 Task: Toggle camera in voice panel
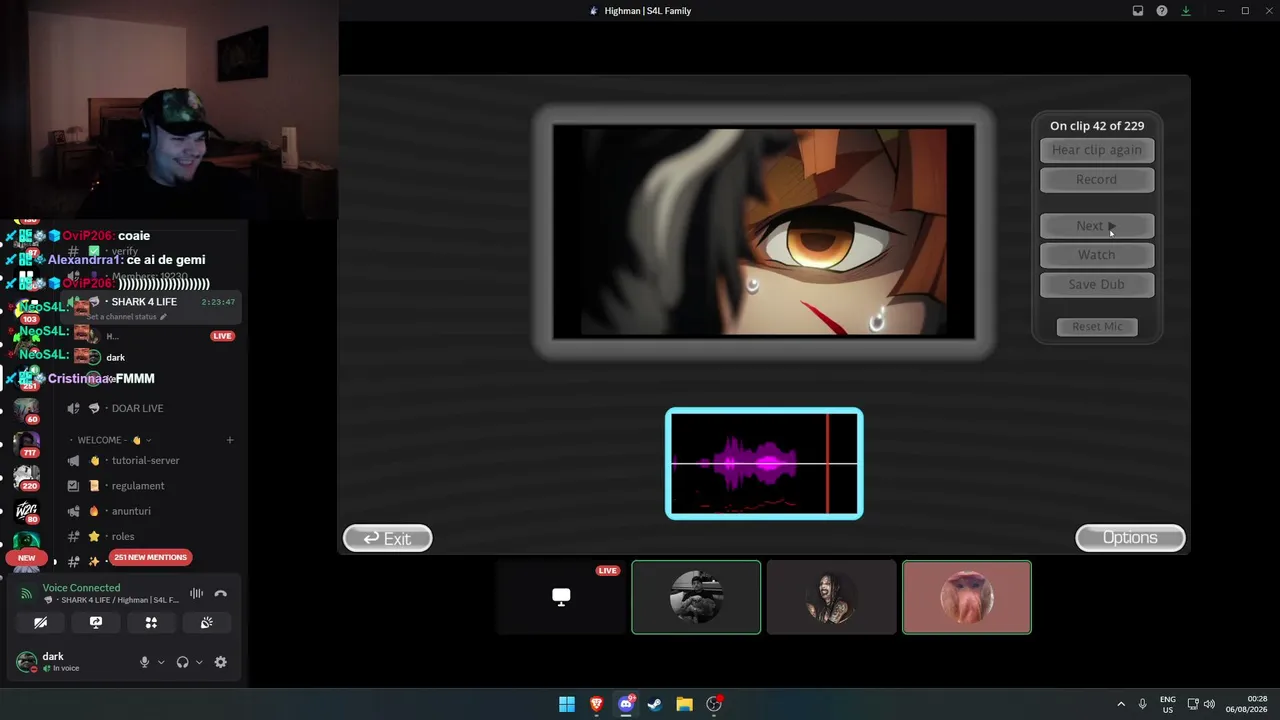41,622
